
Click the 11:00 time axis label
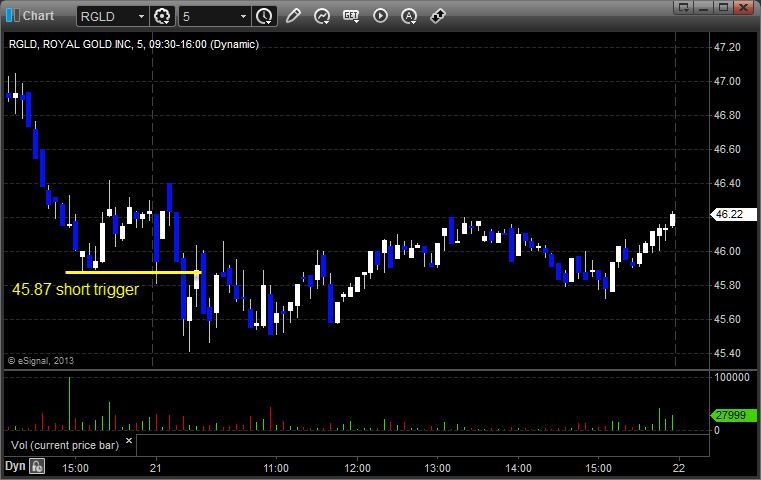(276, 468)
